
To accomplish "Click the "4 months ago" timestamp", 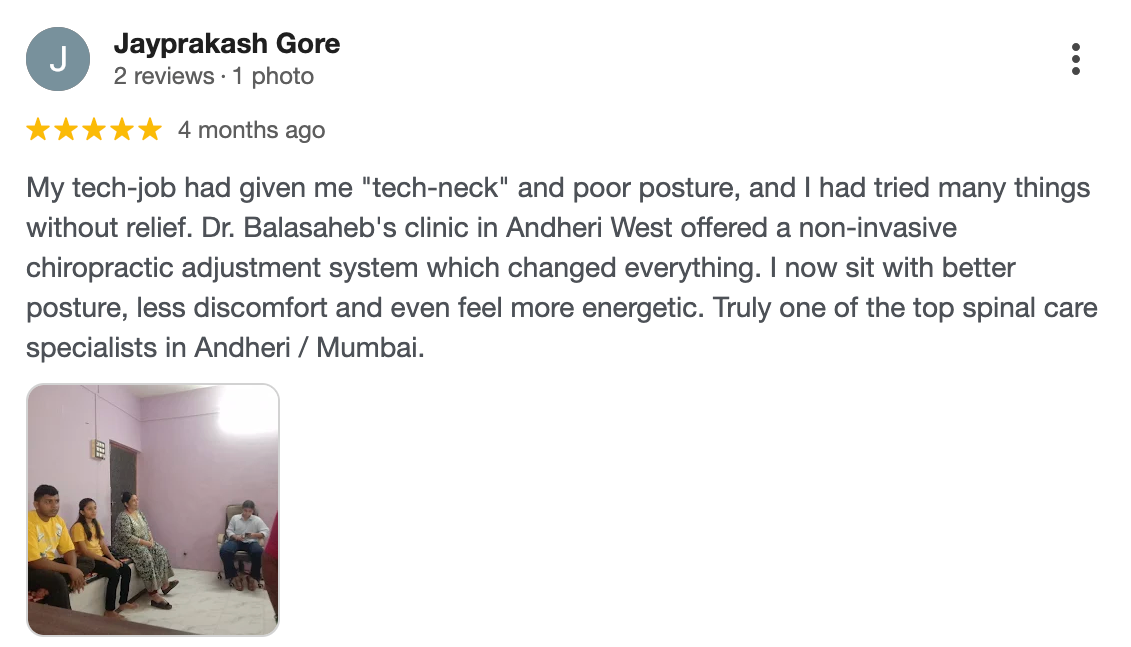I will (251, 130).
